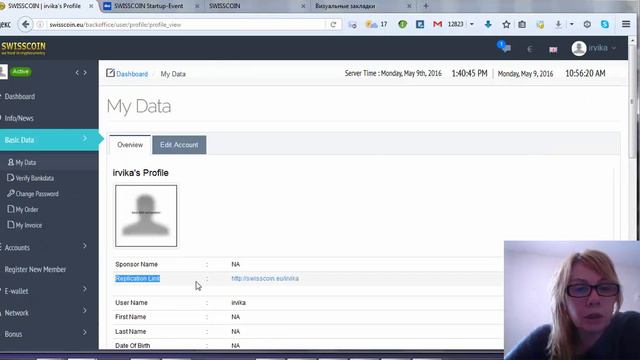Click the blue download arrow extension icon
Image resolution: width=640 pixels, height=360 pixels.
[x=488, y=24]
